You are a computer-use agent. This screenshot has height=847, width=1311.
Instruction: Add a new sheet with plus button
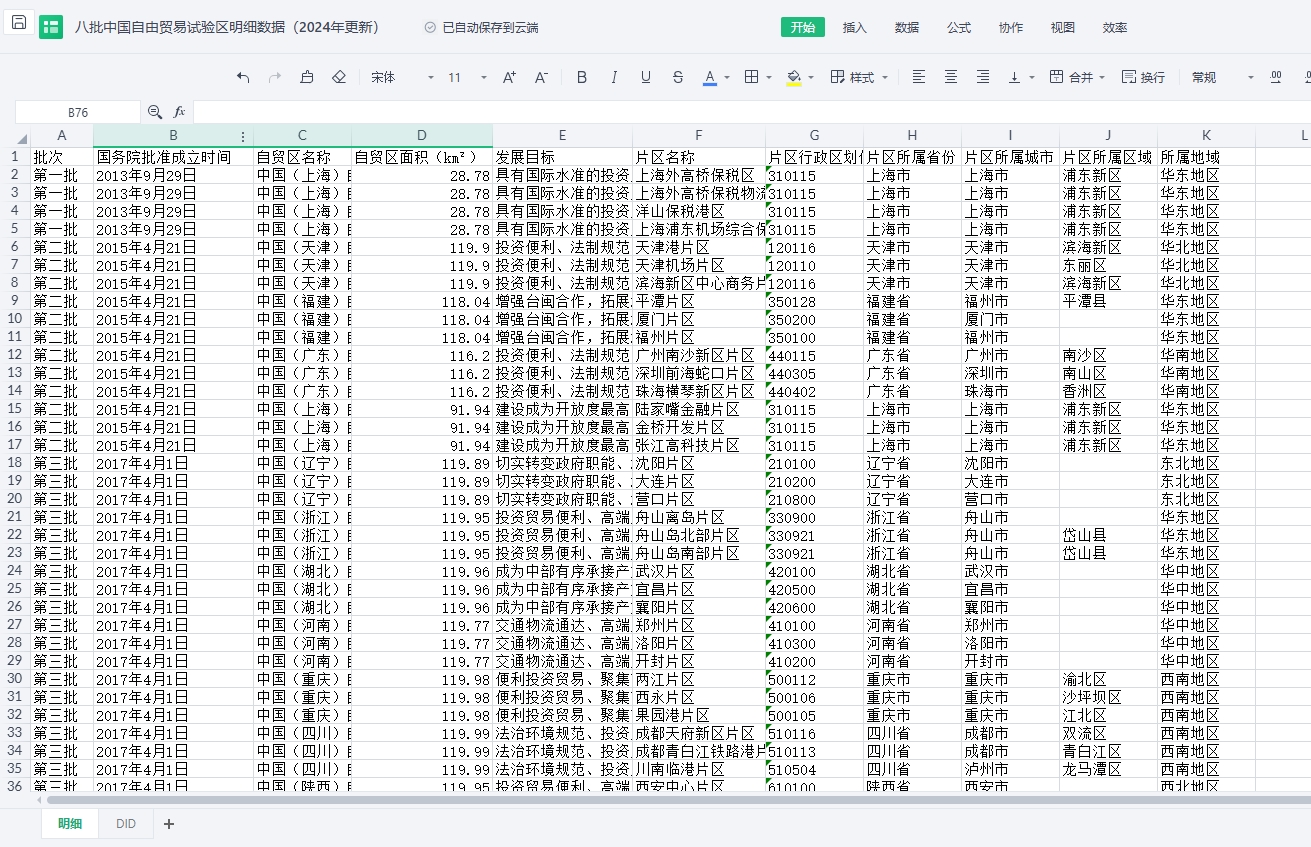pyautogui.click(x=169, y=824)
